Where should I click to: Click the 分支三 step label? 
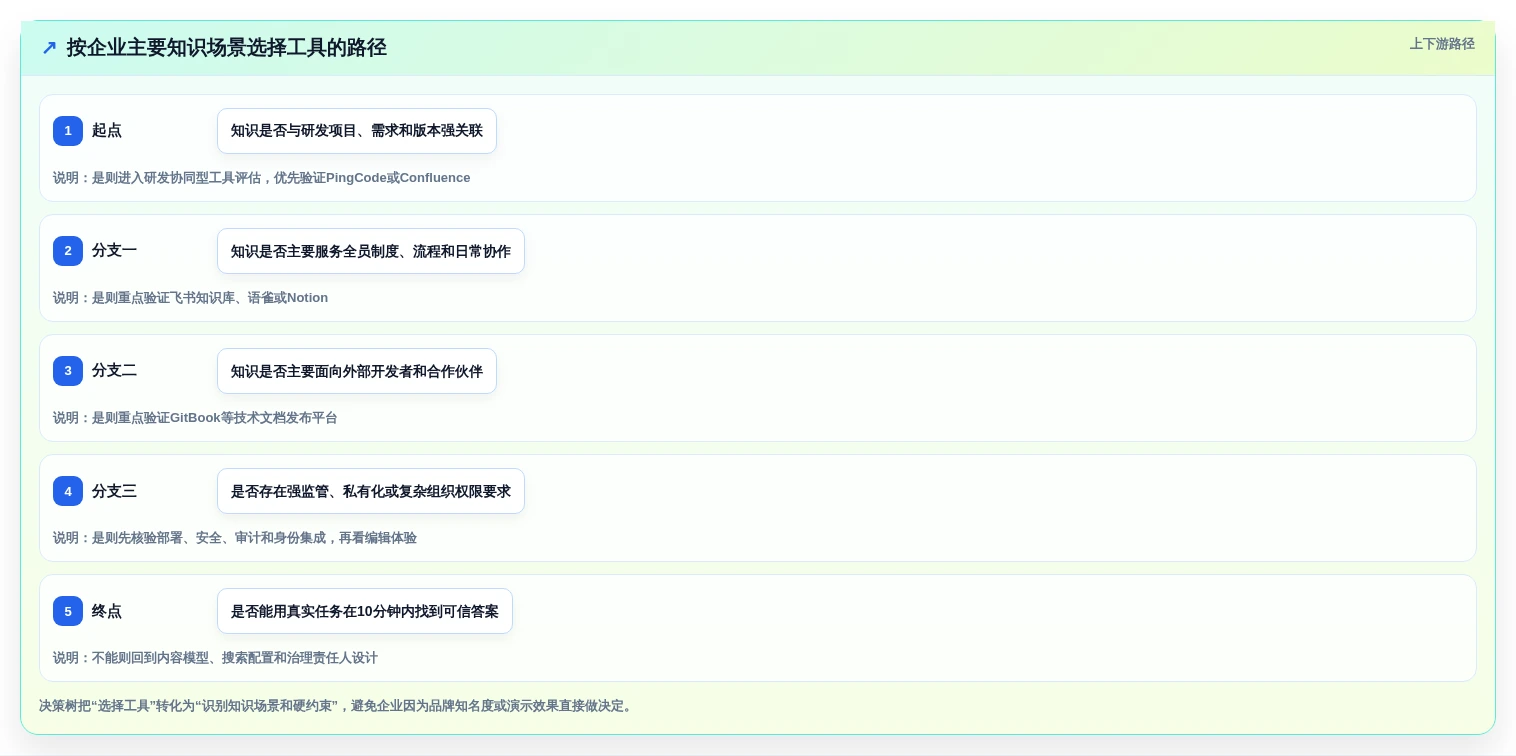(114, 491)
